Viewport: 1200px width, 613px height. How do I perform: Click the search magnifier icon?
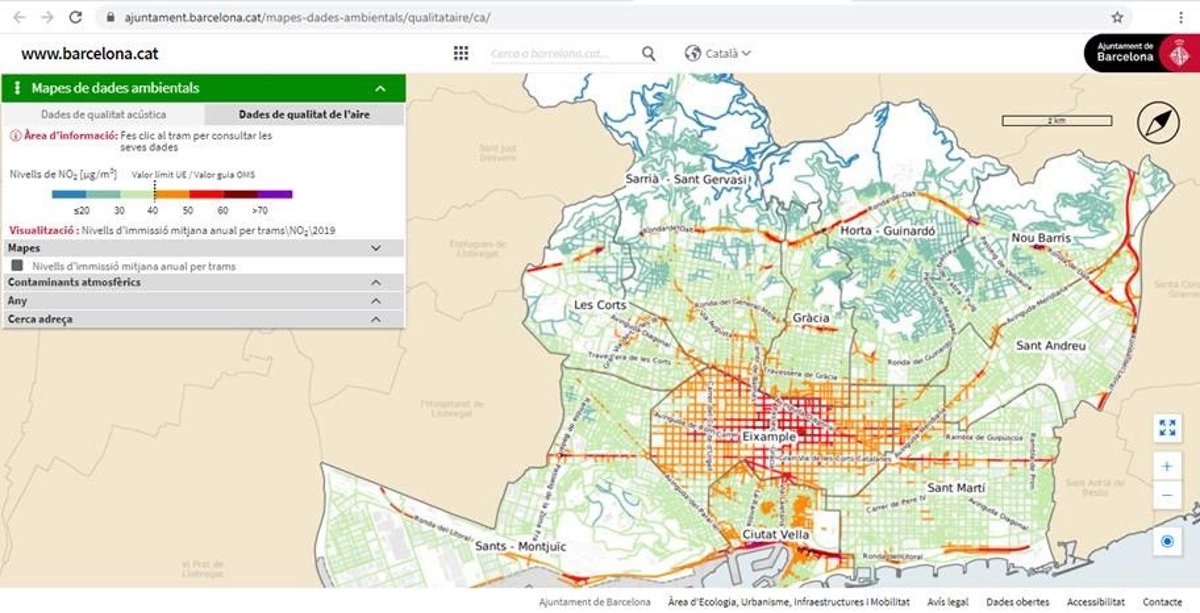tap(649, 54)
